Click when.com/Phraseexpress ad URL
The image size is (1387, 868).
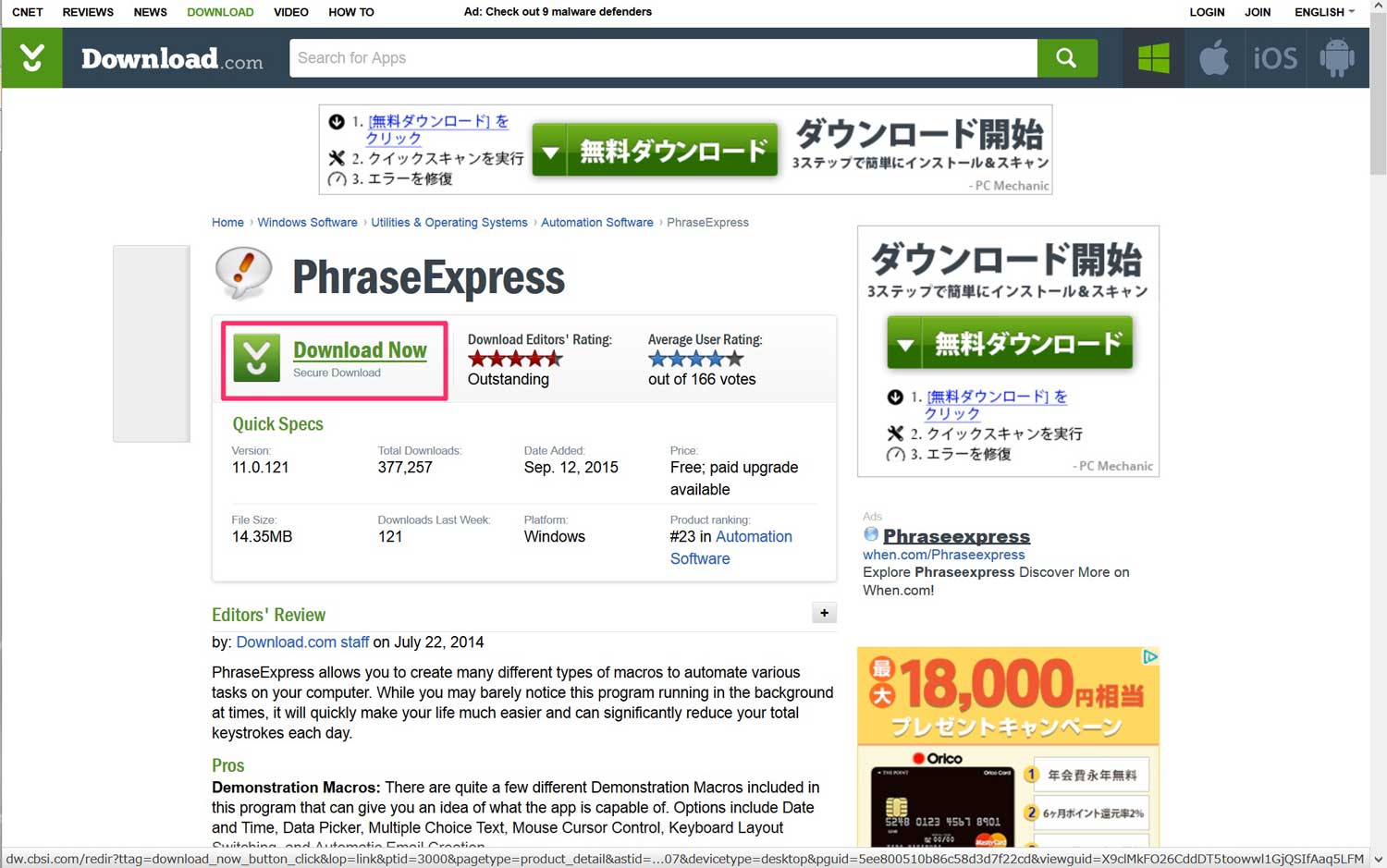(943, 555)
